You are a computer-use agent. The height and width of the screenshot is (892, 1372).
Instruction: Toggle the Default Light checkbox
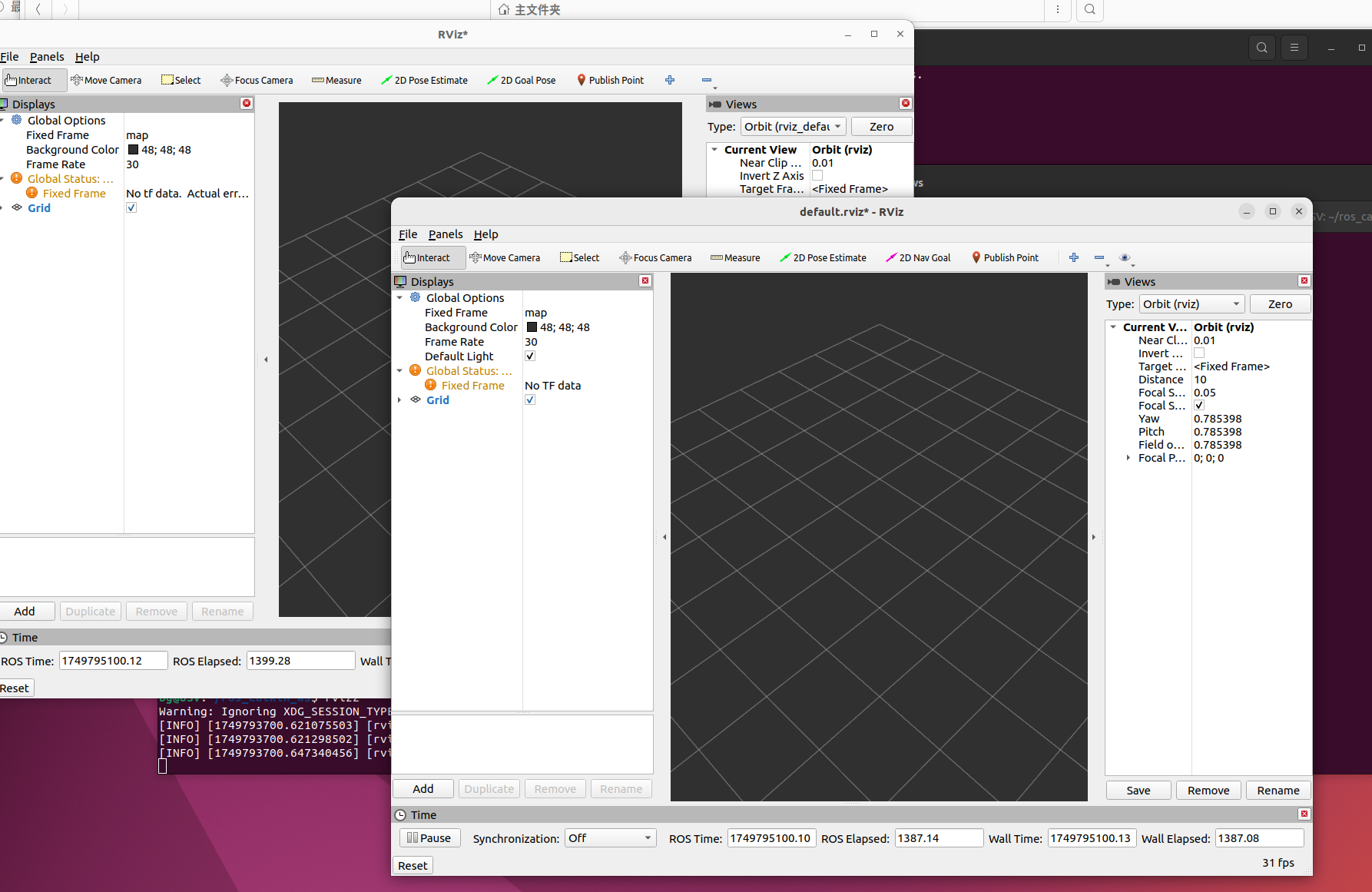tap(530, 356)
